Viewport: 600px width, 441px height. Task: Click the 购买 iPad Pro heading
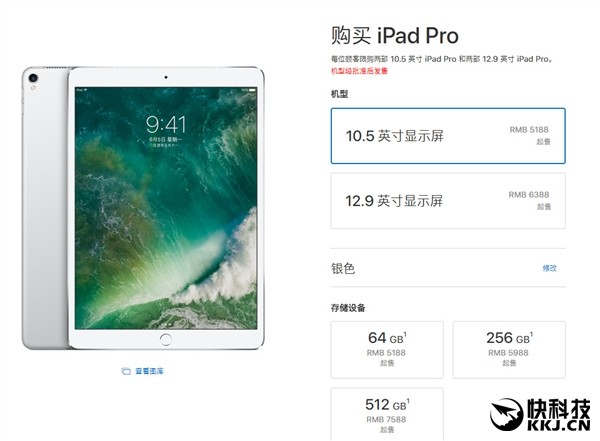point(395,36)
